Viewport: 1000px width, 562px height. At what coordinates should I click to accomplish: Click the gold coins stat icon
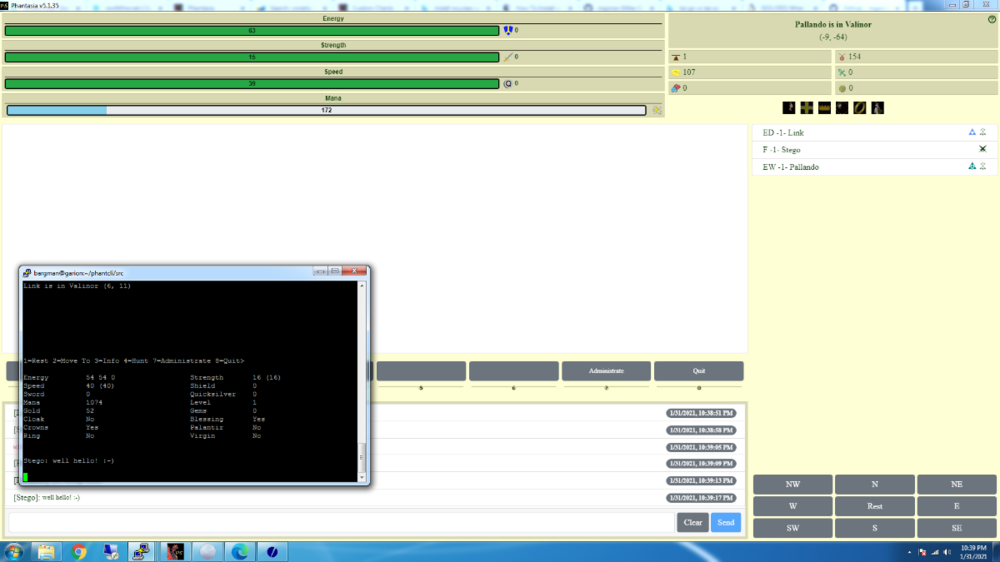674,72
